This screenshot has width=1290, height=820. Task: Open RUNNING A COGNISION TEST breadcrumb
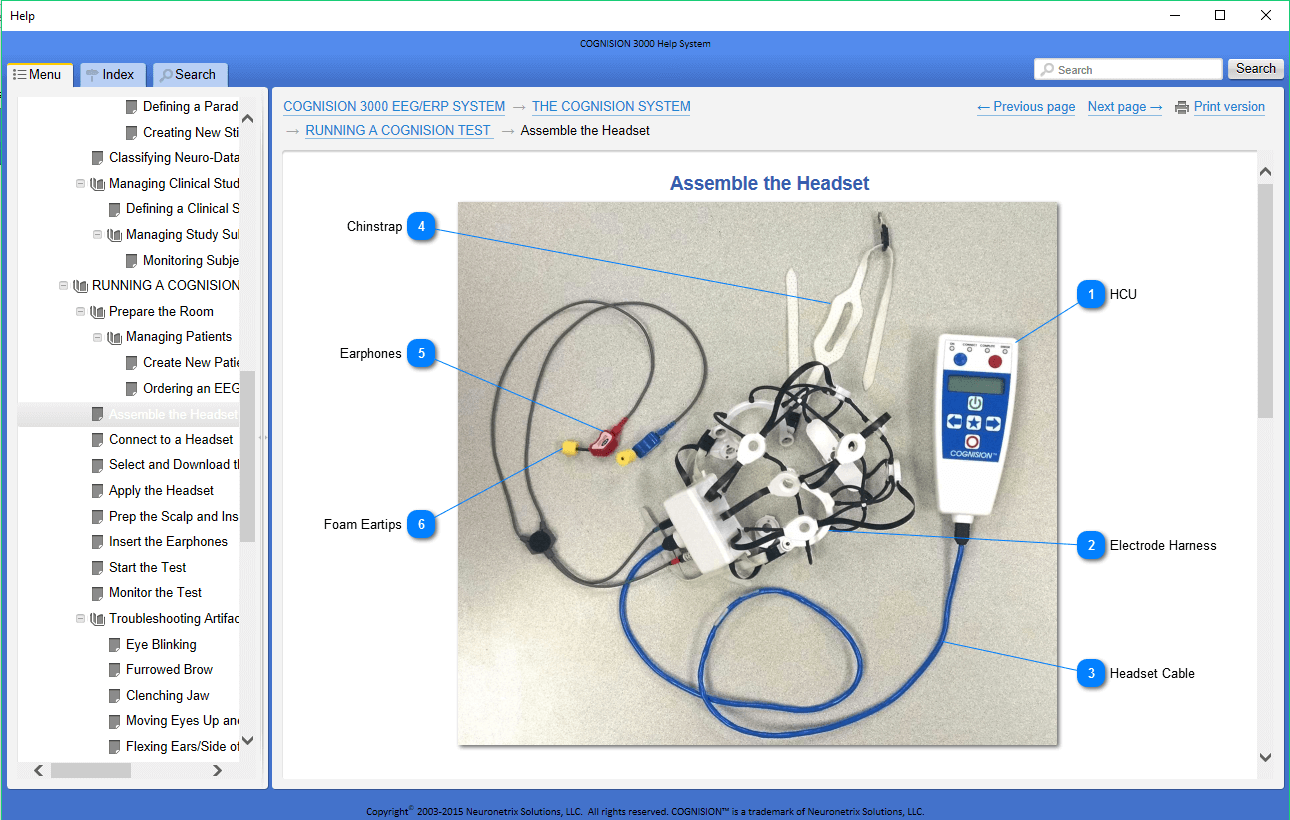(x=398, y=130)
